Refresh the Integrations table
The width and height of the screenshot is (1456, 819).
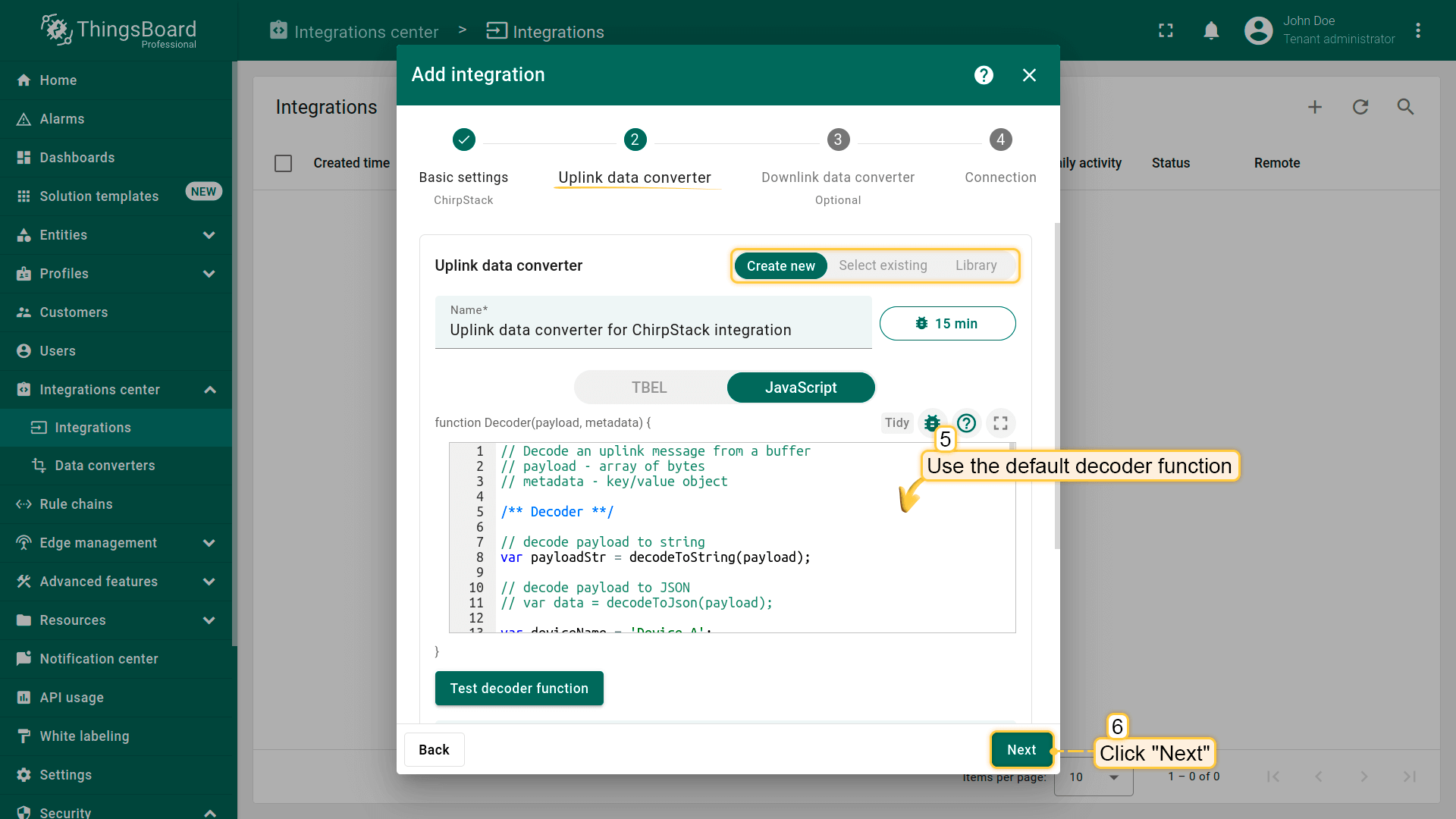coord(1360,107)
